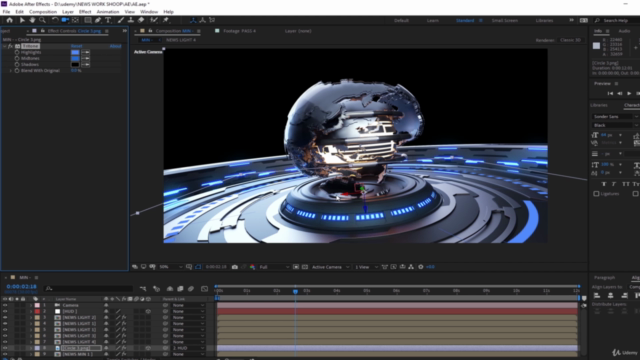Image resolution: width=640 pixels, height=360 pixels.
Task: Select the Unified Camera tool
Action: [x=65, y=20]
